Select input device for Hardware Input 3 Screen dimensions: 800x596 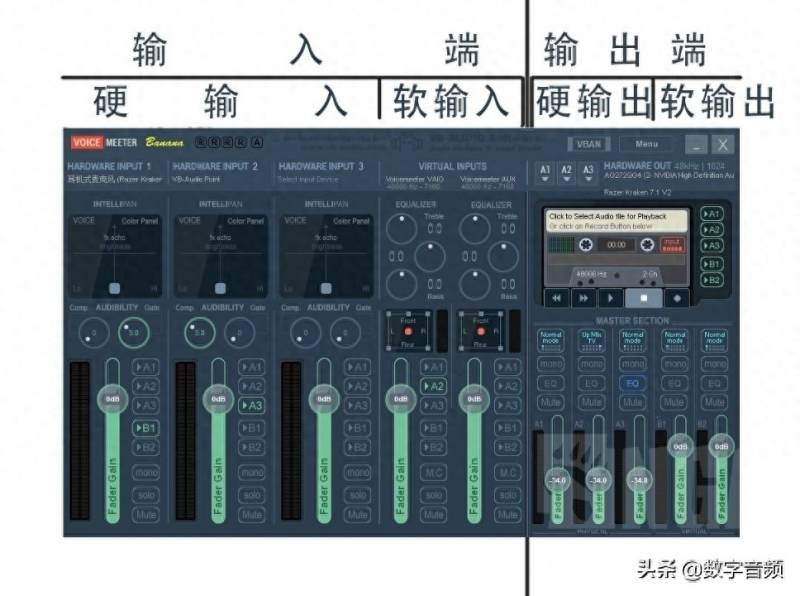[308, 179]
